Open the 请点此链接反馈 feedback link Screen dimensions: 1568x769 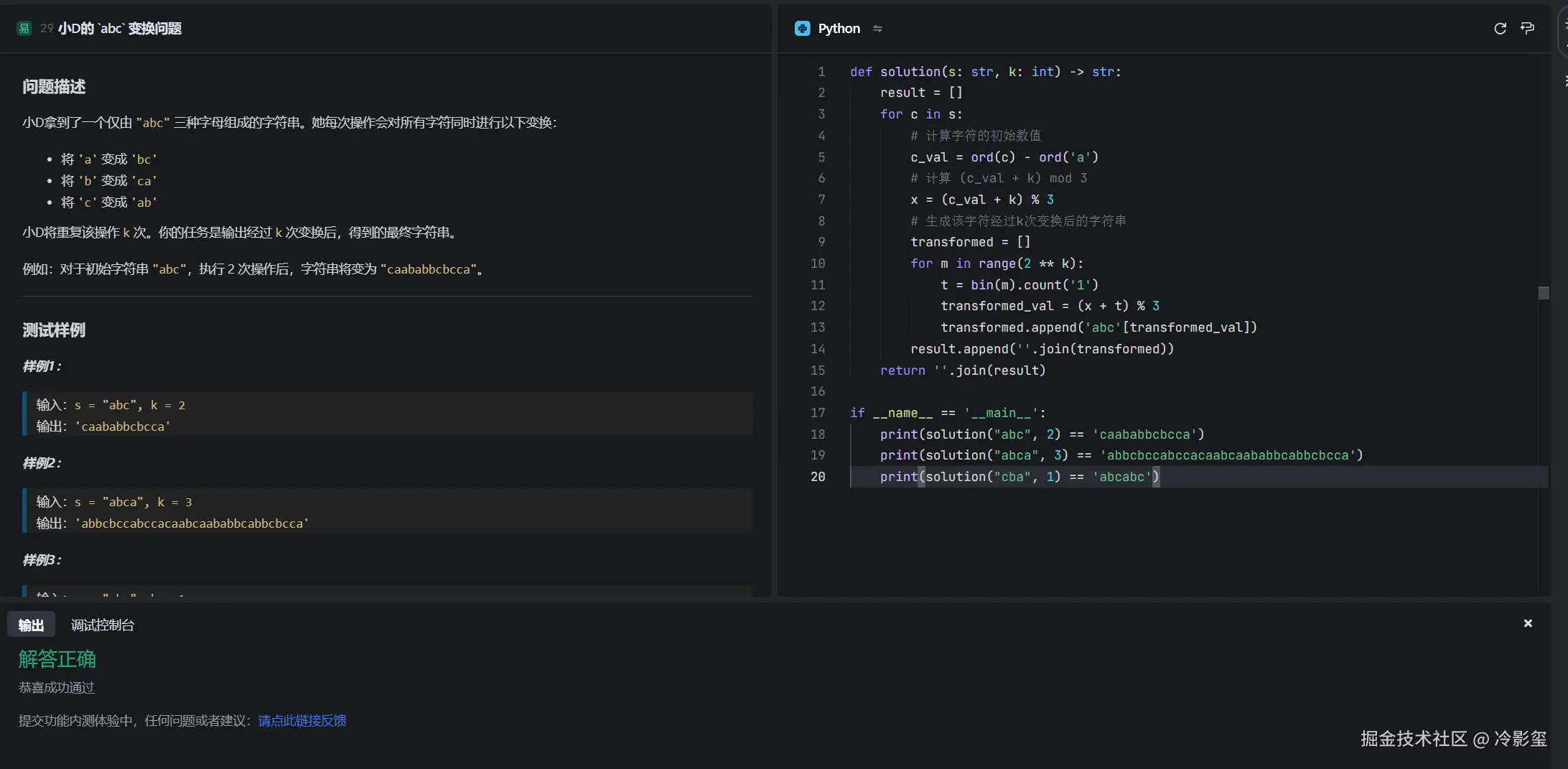click(x=302, y=720)
